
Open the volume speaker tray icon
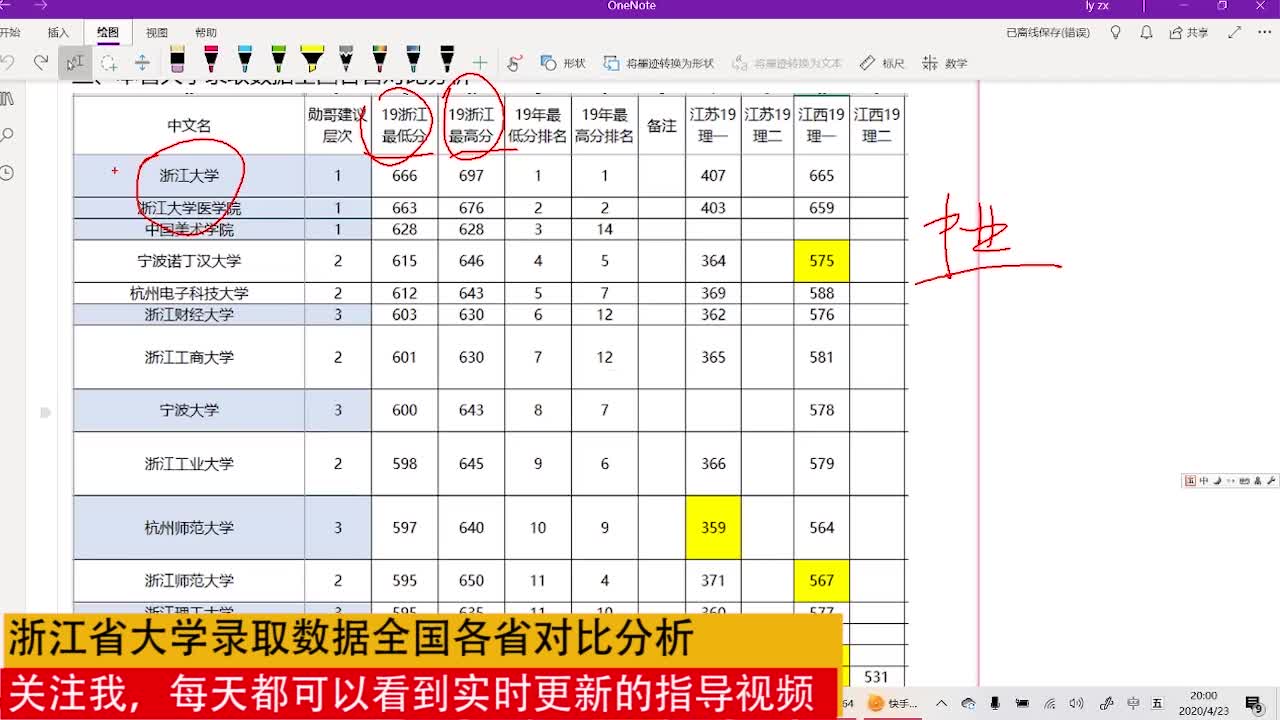pyautogui.click(x=1078, y=703)
